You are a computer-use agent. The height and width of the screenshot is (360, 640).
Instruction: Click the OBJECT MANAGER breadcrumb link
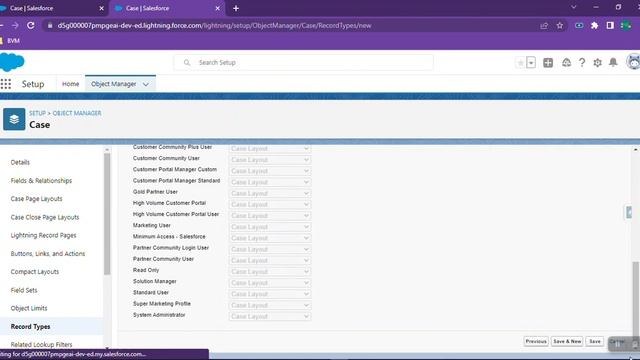coord(77,113)
